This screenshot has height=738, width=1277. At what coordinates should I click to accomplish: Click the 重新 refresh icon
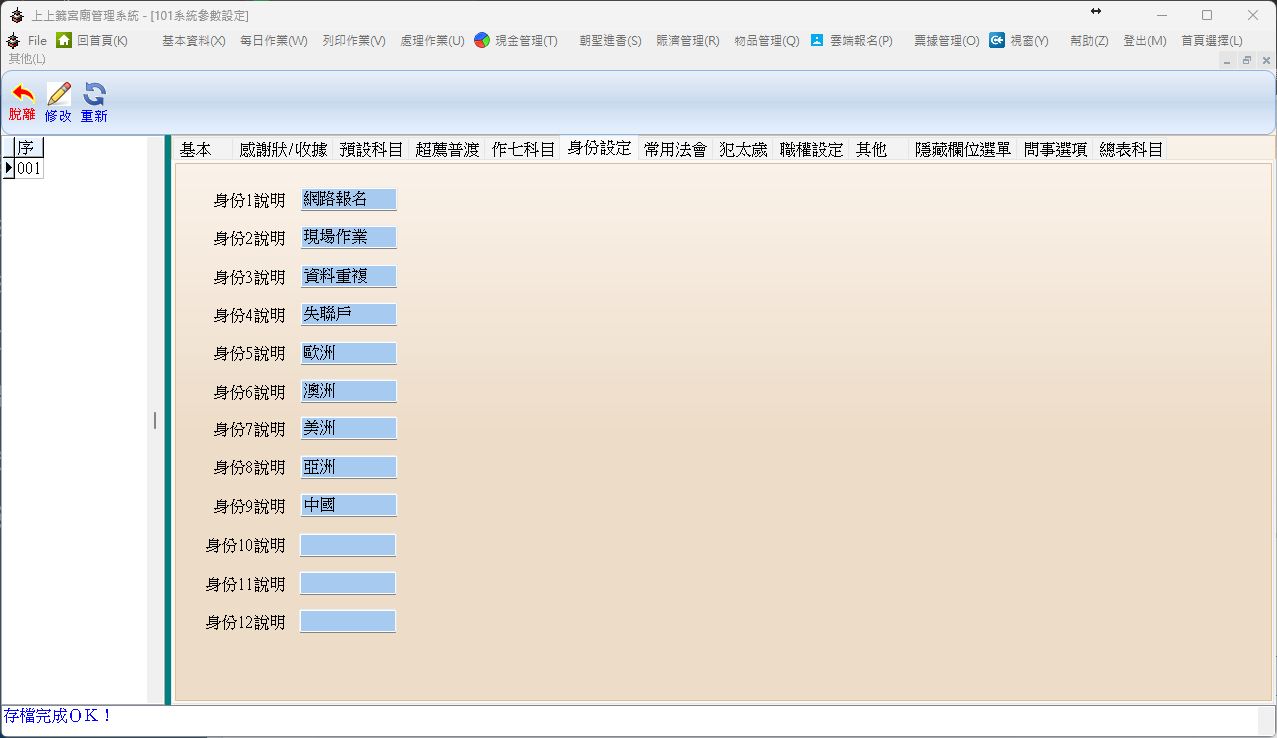[94, 95]
